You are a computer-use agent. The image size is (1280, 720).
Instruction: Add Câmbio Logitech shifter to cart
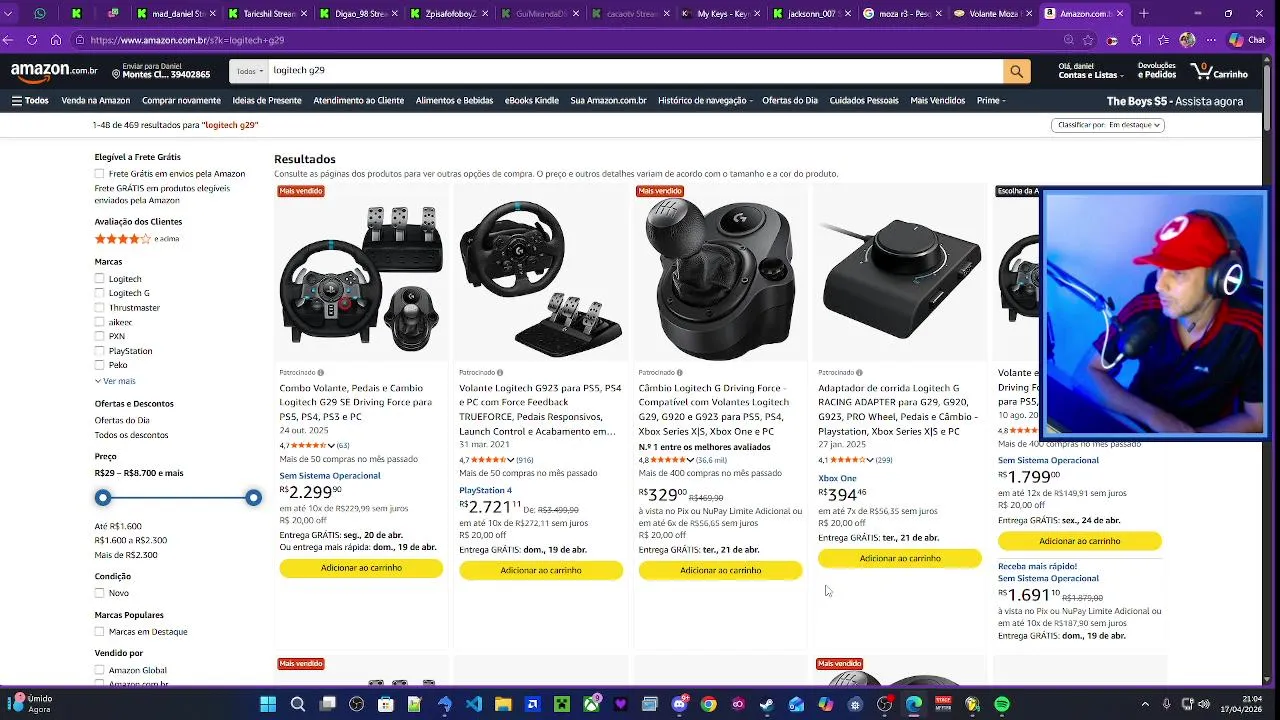click(720, 570)
